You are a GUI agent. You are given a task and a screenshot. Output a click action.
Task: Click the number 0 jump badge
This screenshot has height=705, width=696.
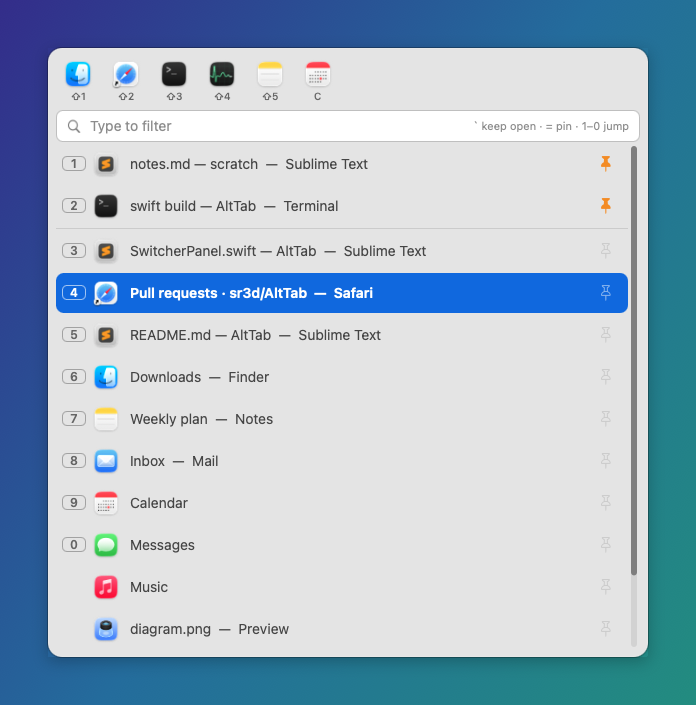[74, 544]
